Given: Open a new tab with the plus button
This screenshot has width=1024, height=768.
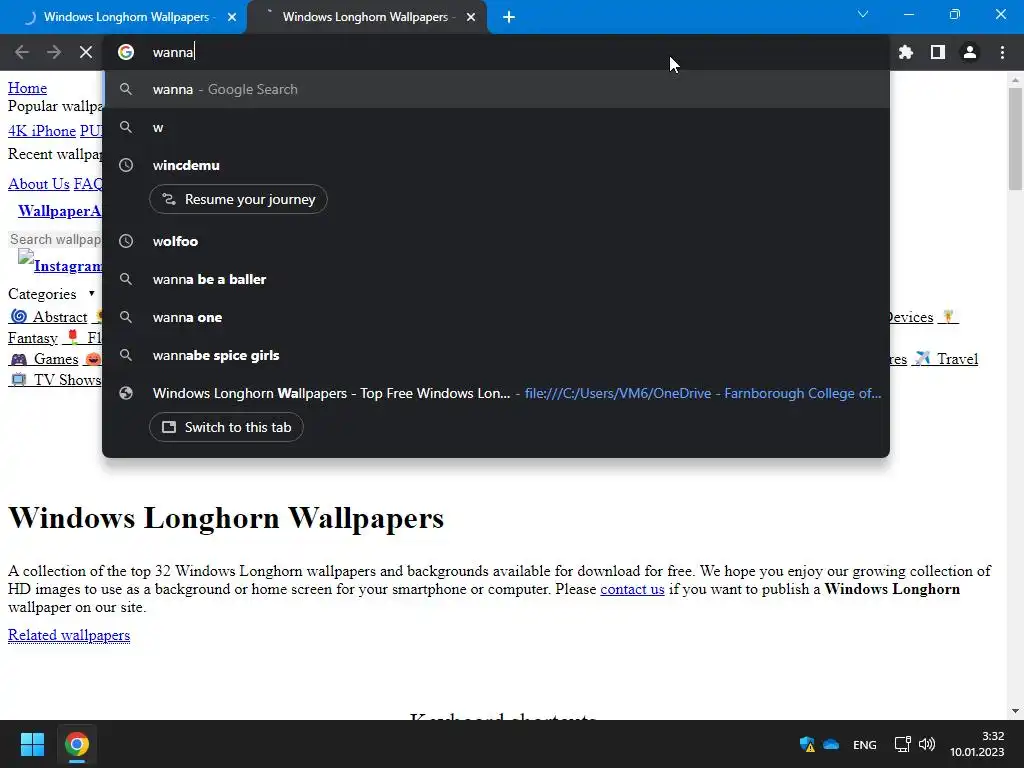Looking at the screenshot, I should point(509,17).
